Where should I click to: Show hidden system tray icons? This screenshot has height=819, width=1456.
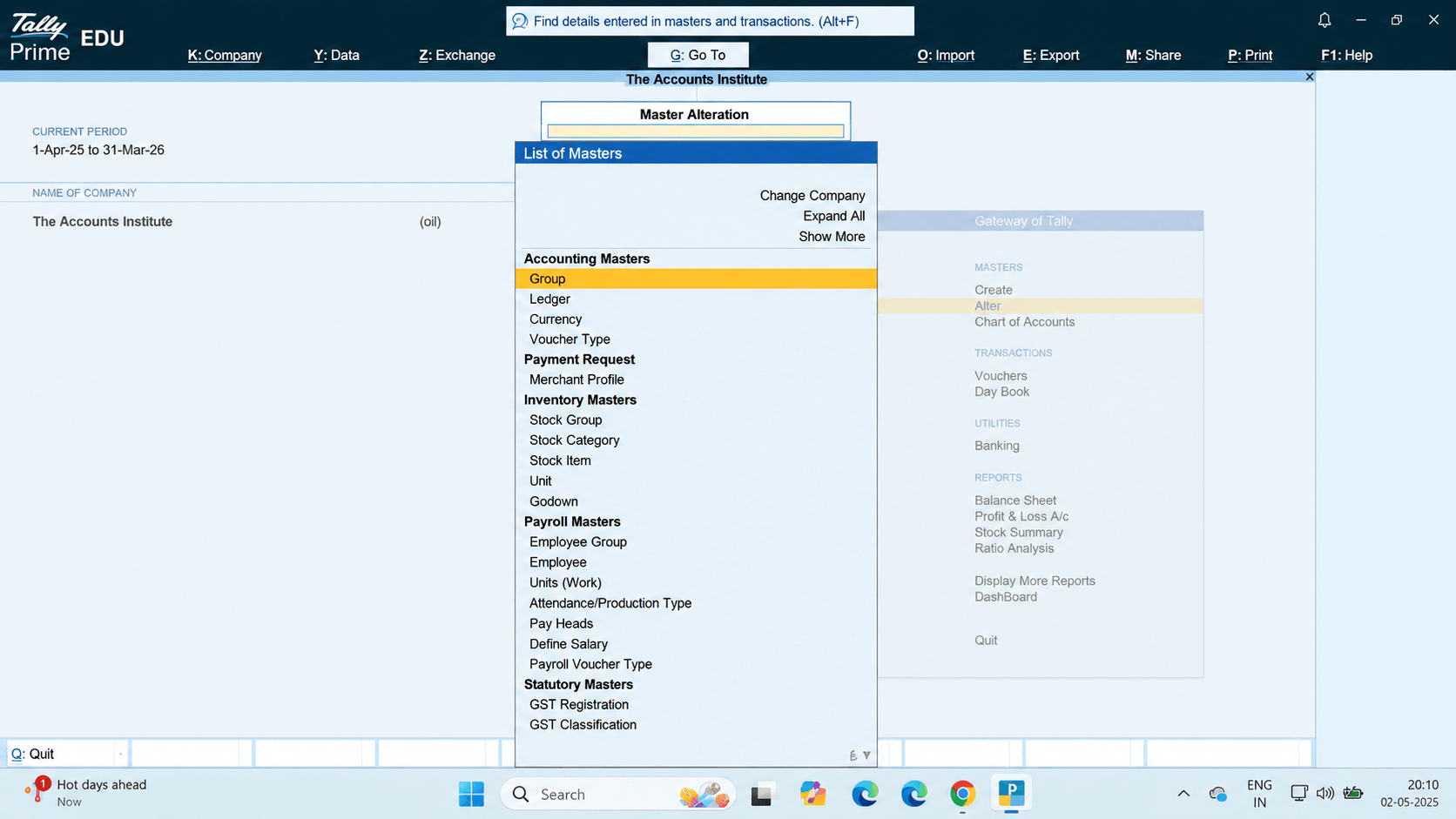point(1183,793)
